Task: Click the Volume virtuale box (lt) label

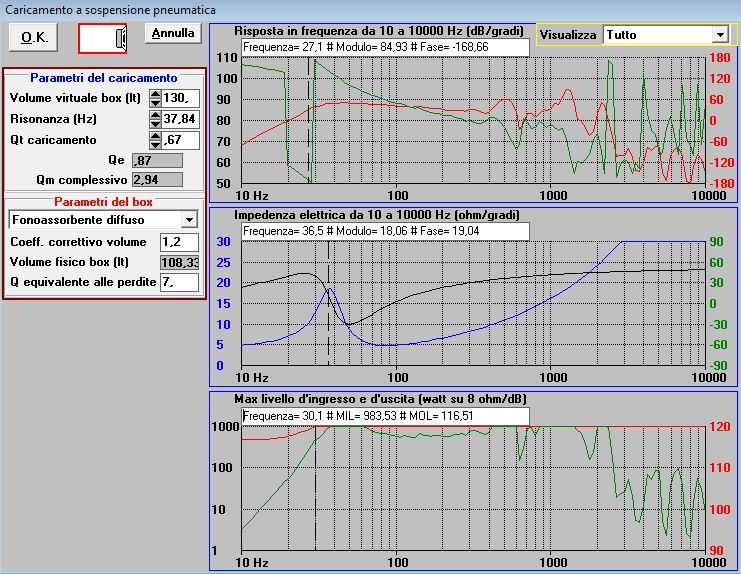Action: [x=75, y=98]
